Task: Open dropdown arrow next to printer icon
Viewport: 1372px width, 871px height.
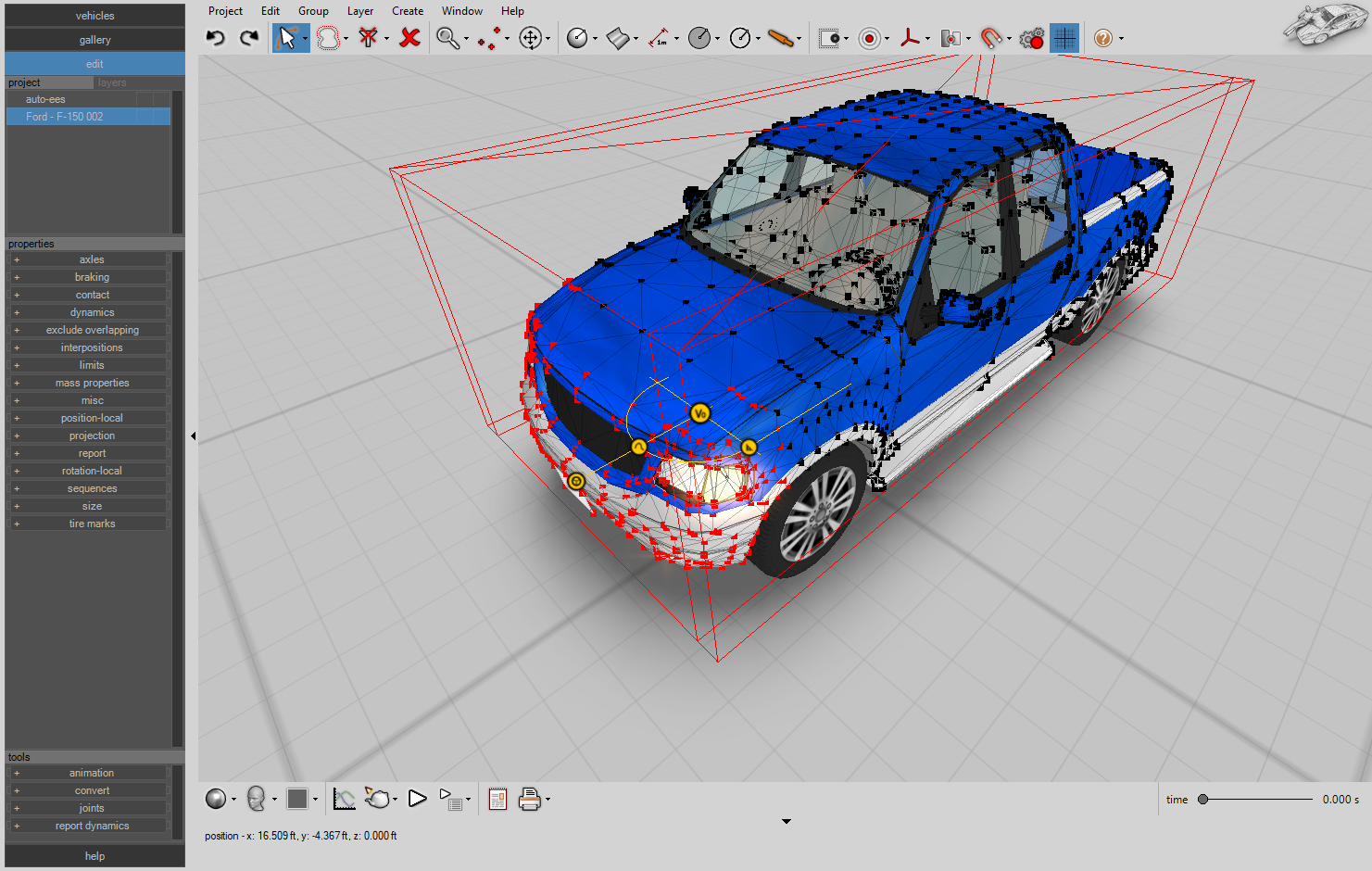Action: click(x=548, y=800)
